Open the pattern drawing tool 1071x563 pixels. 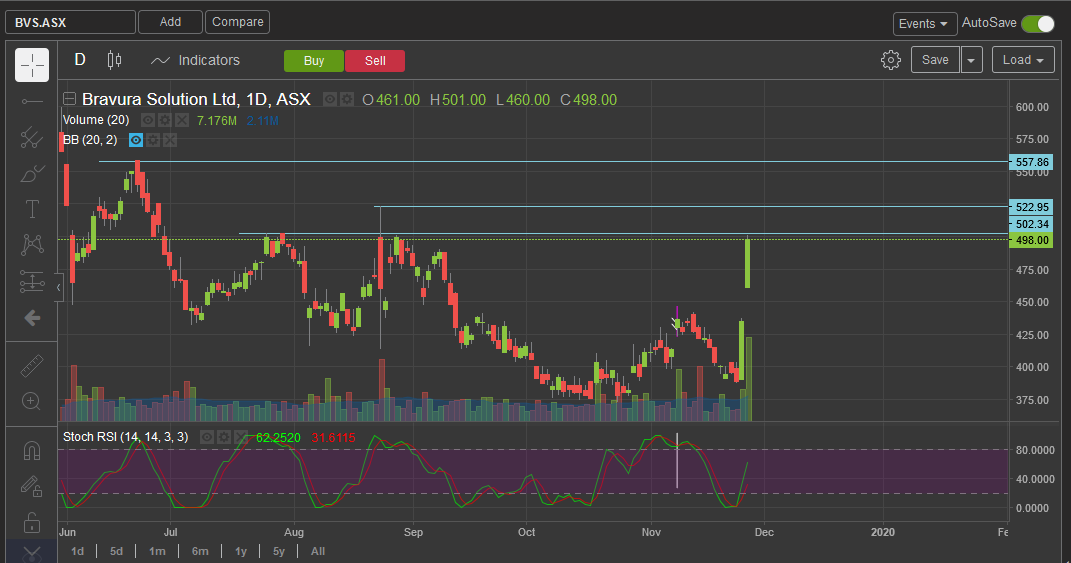point(32,245)
